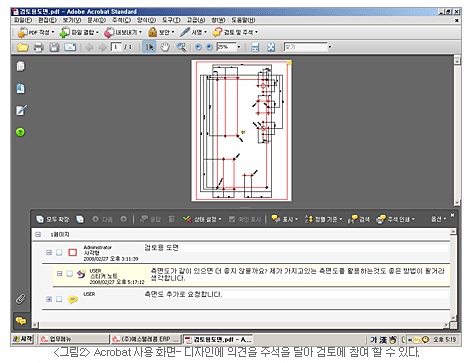Collapse the Administrator rectangle comment thread
The image size is (470, 363).
pyautogui.click(x=49, y=252)
